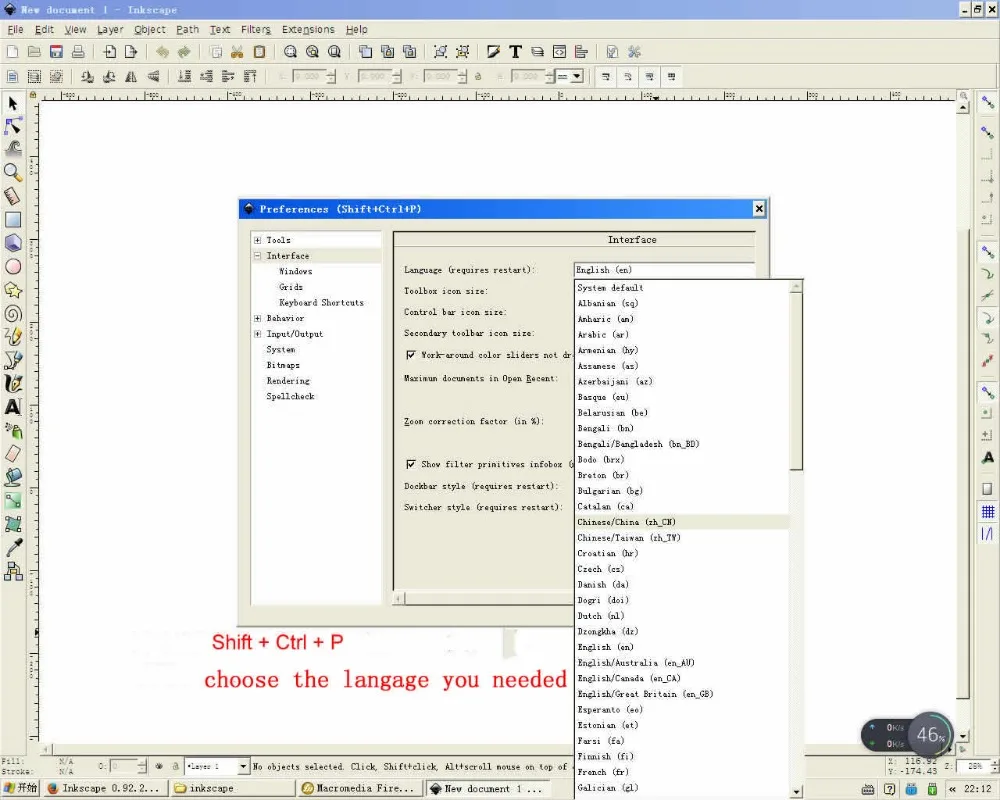The width and height of the screenshot is (1000, 800).
Task: Open the units dropdown in controls bar
Action: [x=570, y=77]
